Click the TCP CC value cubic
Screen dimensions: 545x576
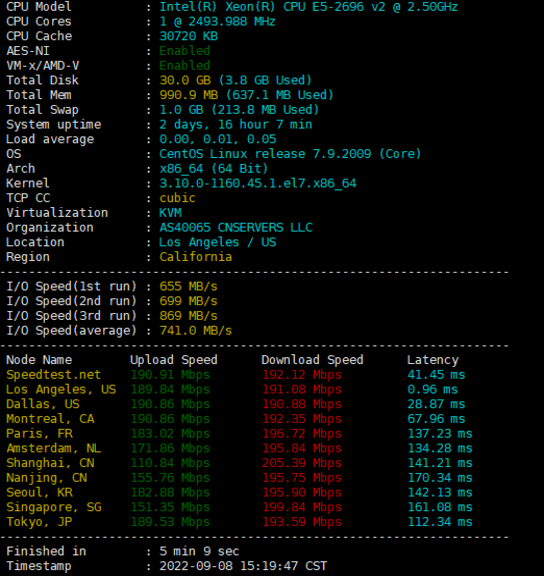[177, 198]
